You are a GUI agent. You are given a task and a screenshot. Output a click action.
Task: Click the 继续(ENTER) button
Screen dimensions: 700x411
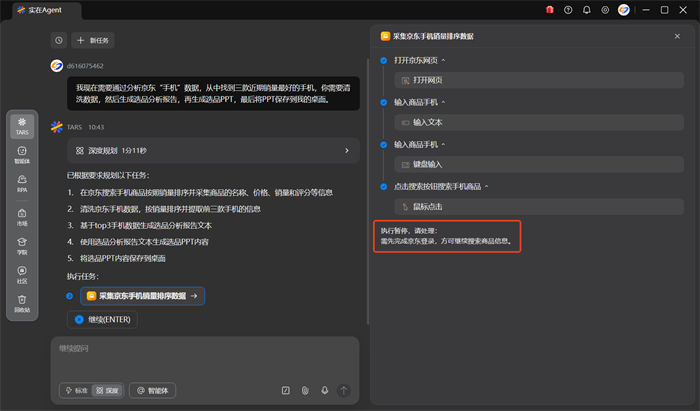(99, 319)
